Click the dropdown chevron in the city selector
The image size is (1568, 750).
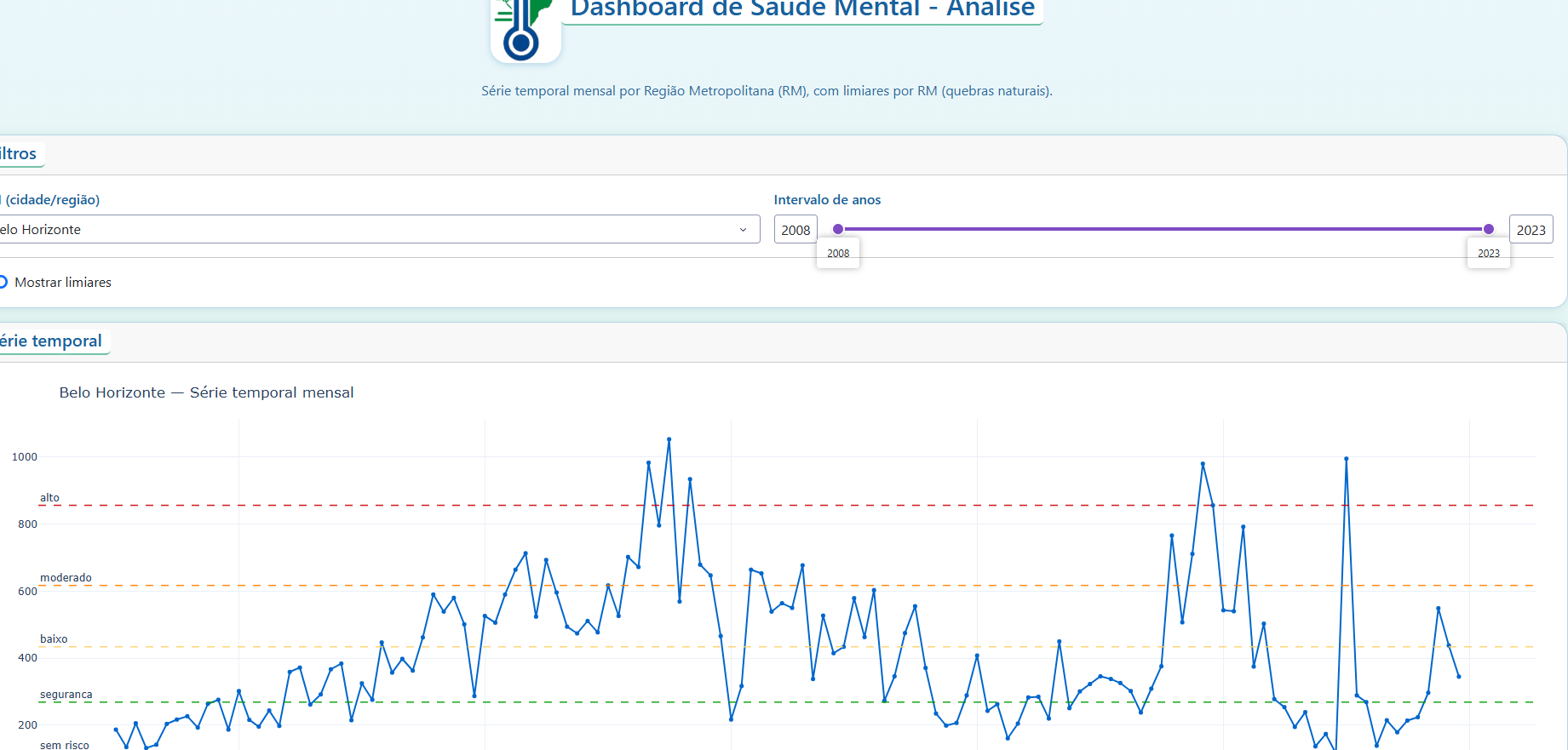click(x=743, y=230)
